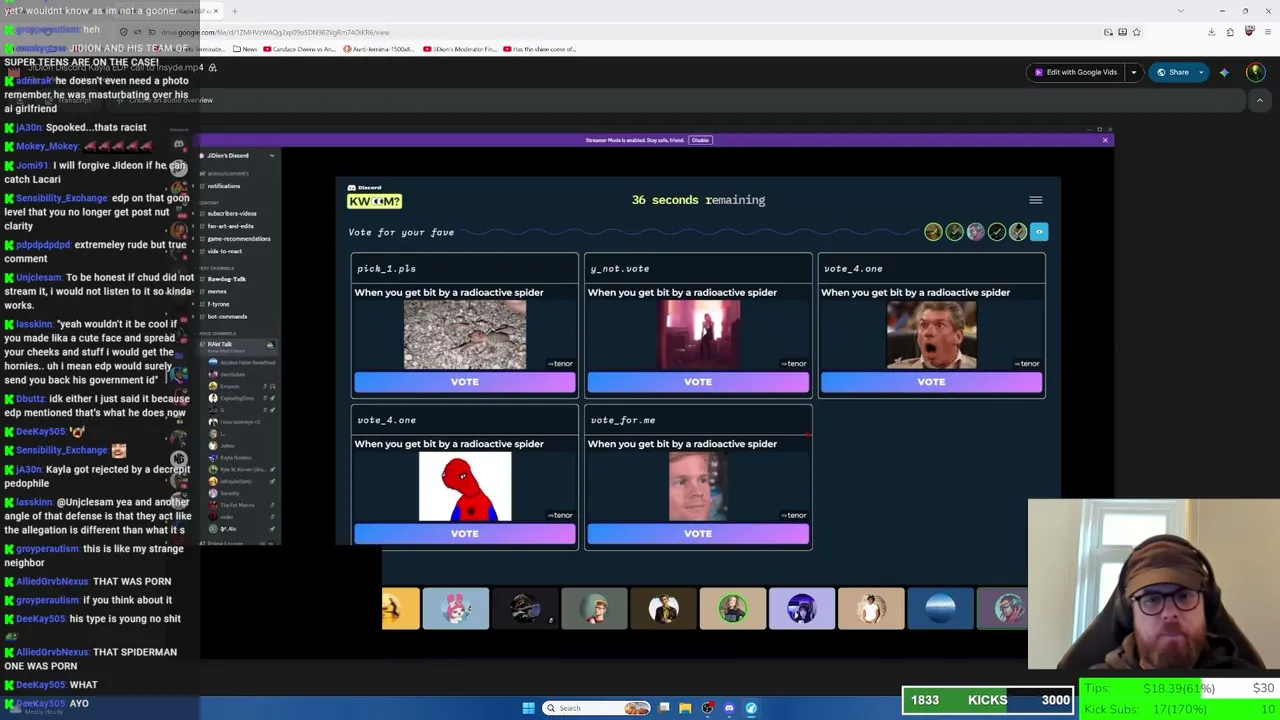Image resolution: width=1280 pixels, height=720 pixels.
Task: Click the green-ringed participant avatar tile
Action: click(733, 609)
